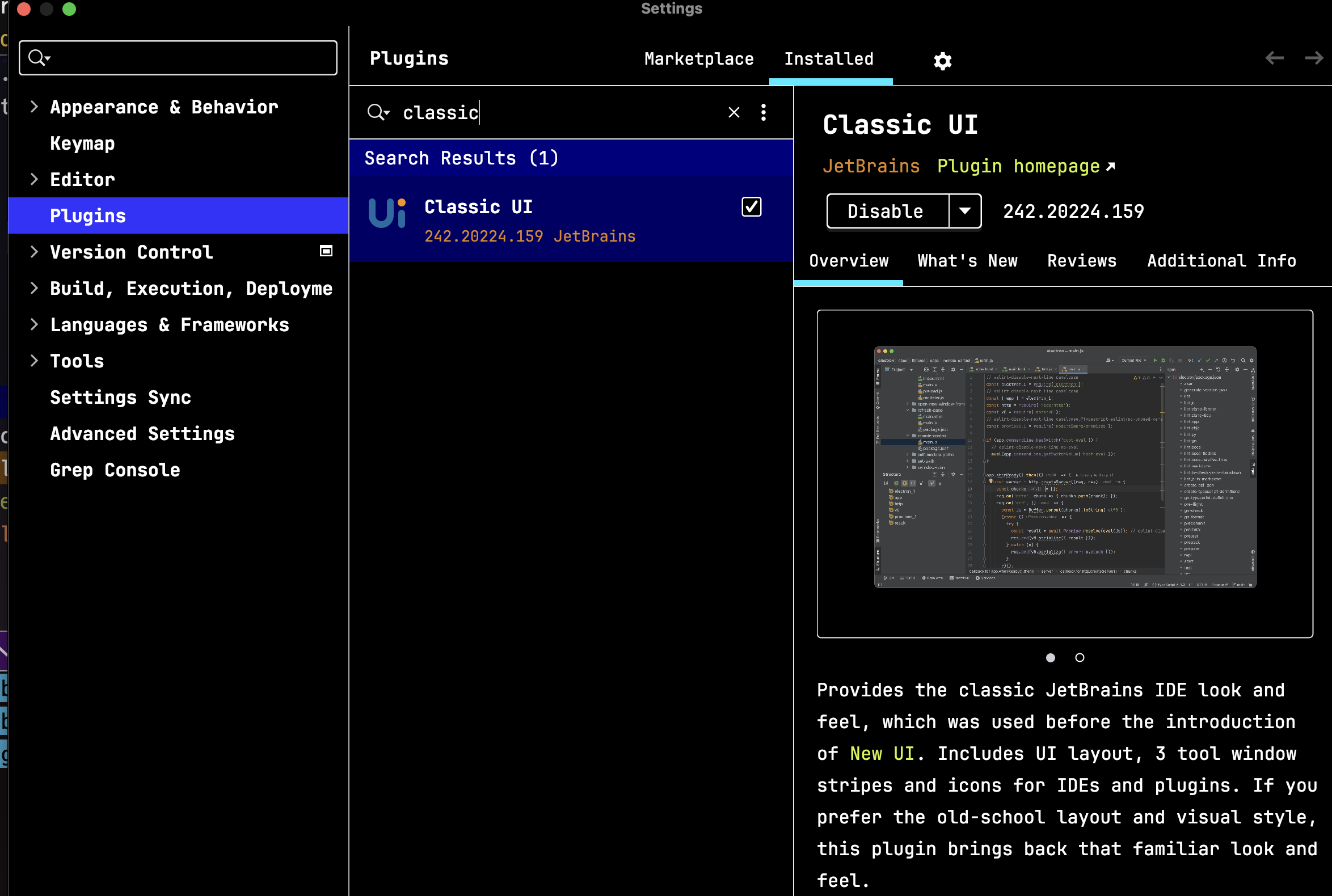The height and width of the screenshot is (896, 1332).
Task: Select the second screenshot carousel dot
Action: pos(1080,658)
